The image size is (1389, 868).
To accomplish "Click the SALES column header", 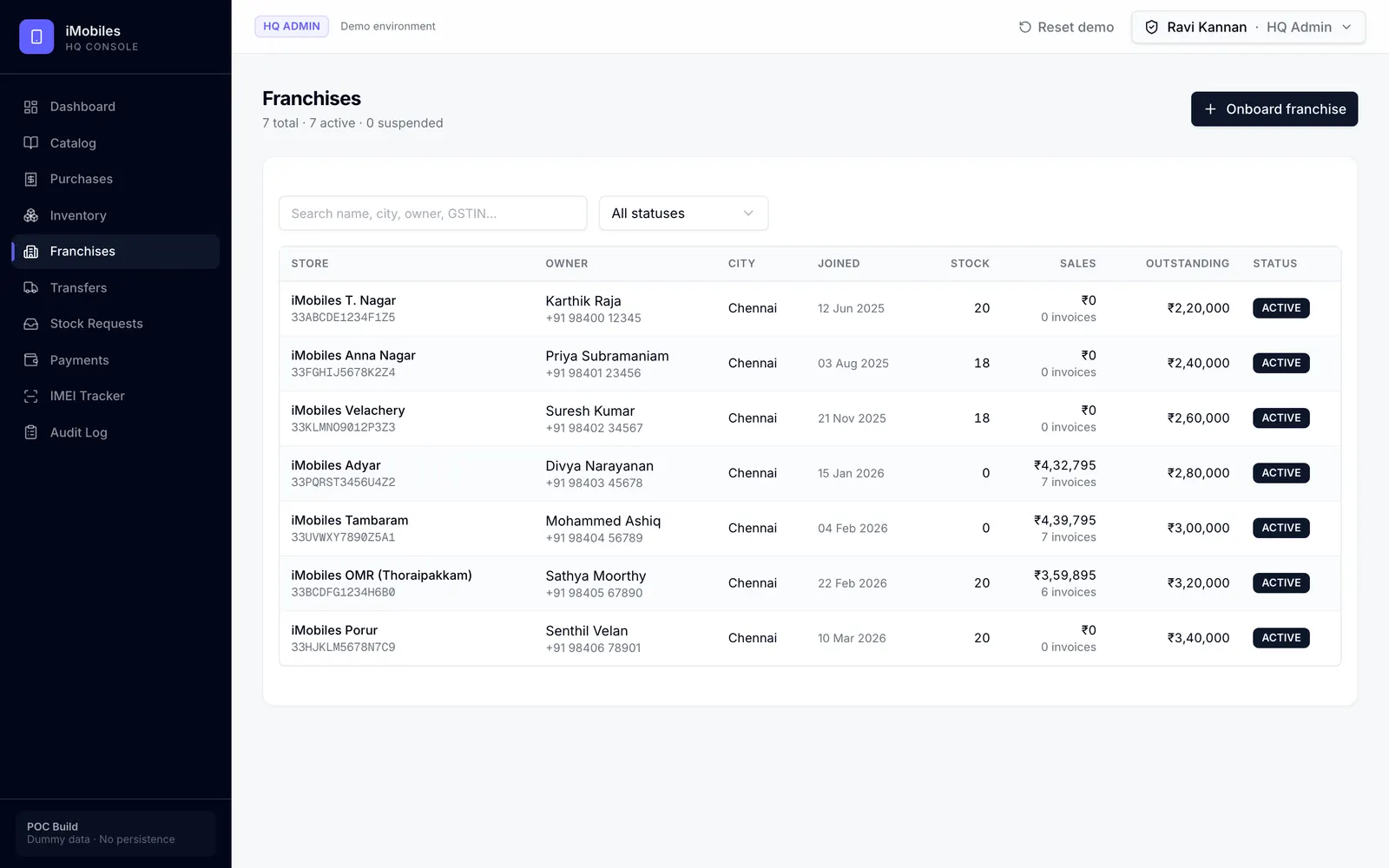I will [1078, 264].
